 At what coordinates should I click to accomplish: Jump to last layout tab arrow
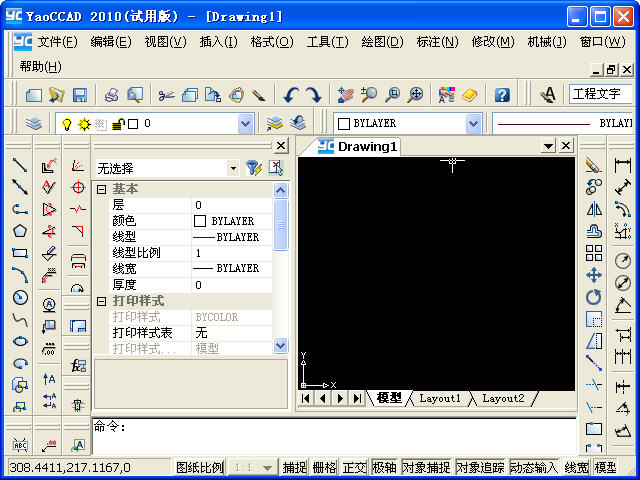pyautogui.click(x=358, y=398)
